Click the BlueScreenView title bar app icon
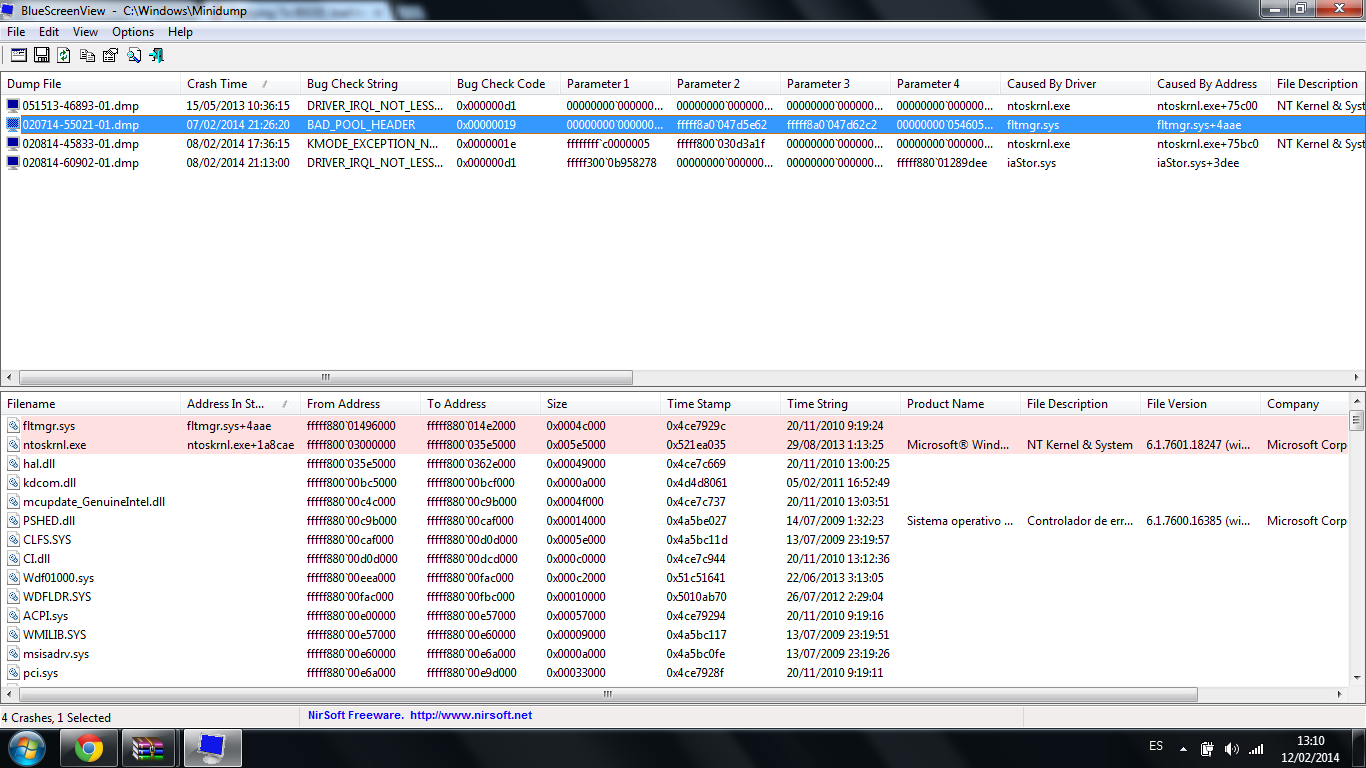This screenshot has height=768, width=1366. pos(10,9)
